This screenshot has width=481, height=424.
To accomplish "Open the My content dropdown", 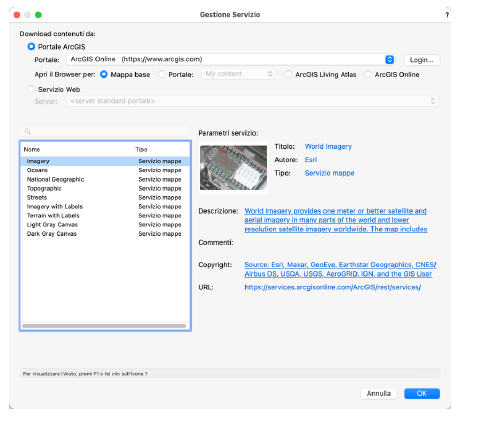I will click(x=238, y=74).
